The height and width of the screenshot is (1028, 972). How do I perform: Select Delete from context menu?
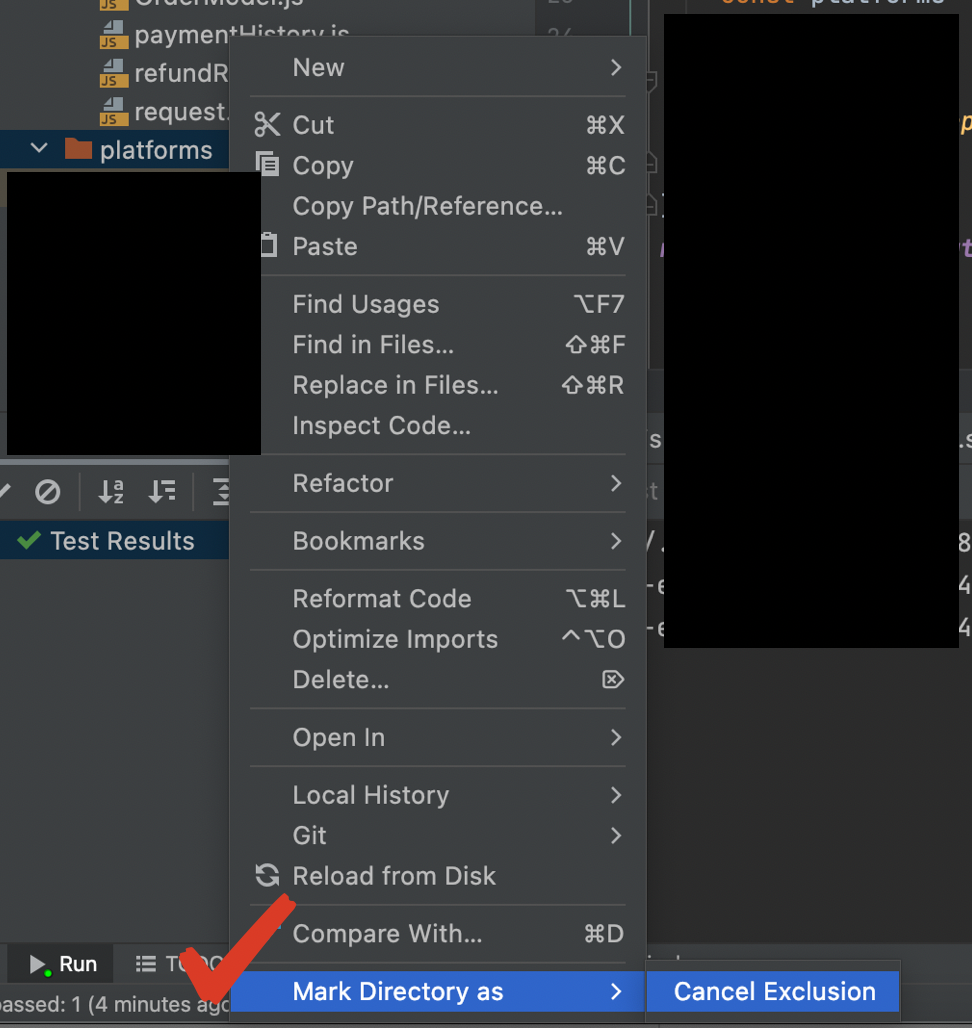point(438,680)
